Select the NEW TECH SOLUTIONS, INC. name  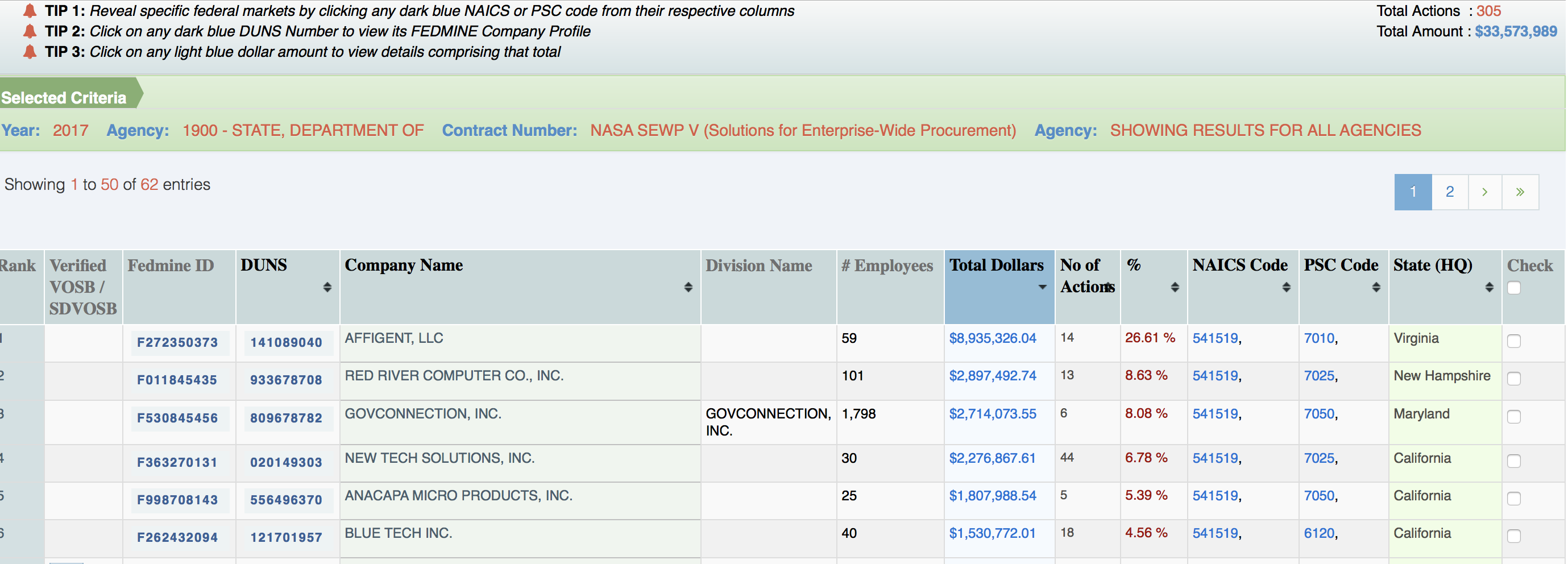point(439,458)
